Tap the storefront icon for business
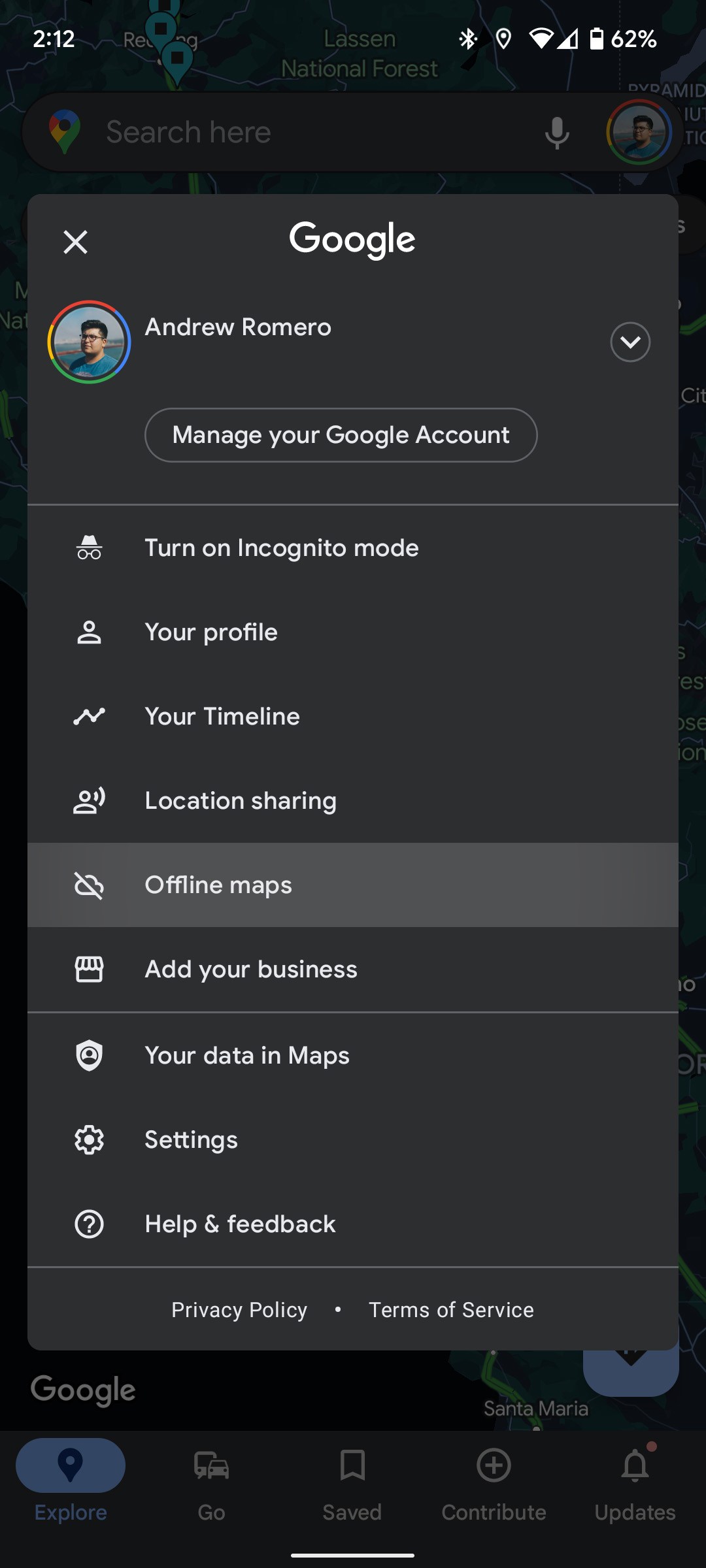This screenshot has width=706, height=1568. pyautogui.click(x=89, y=970)
